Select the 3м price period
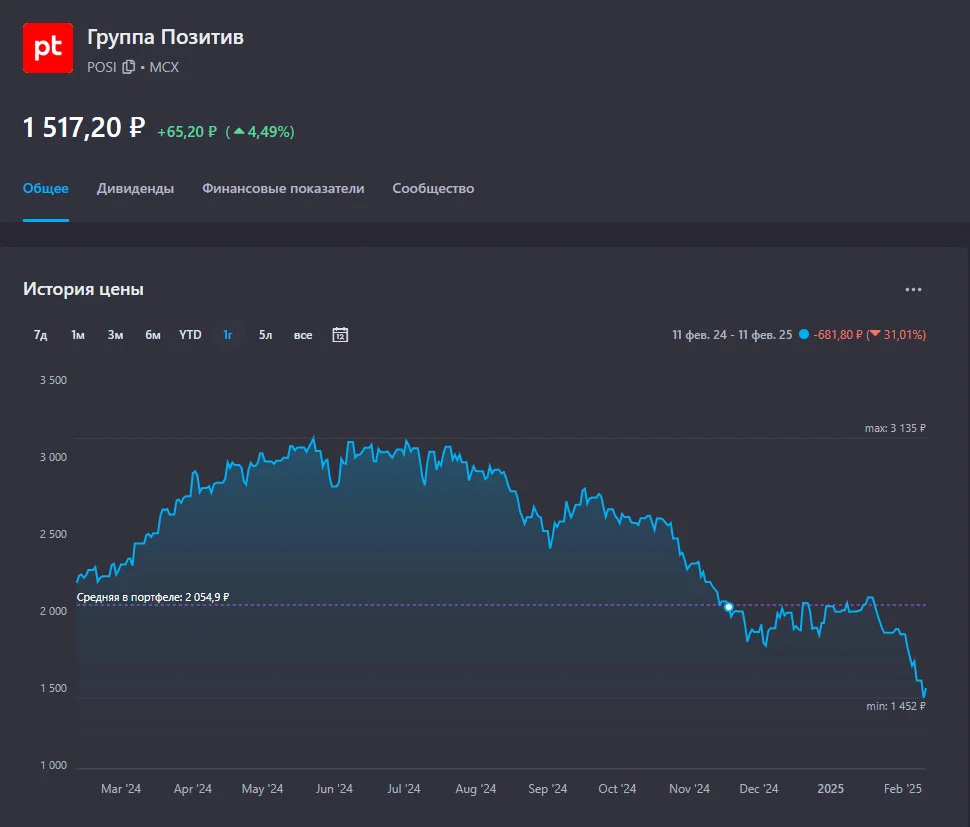The image size is (970, 827). click(x=115, y=335)
